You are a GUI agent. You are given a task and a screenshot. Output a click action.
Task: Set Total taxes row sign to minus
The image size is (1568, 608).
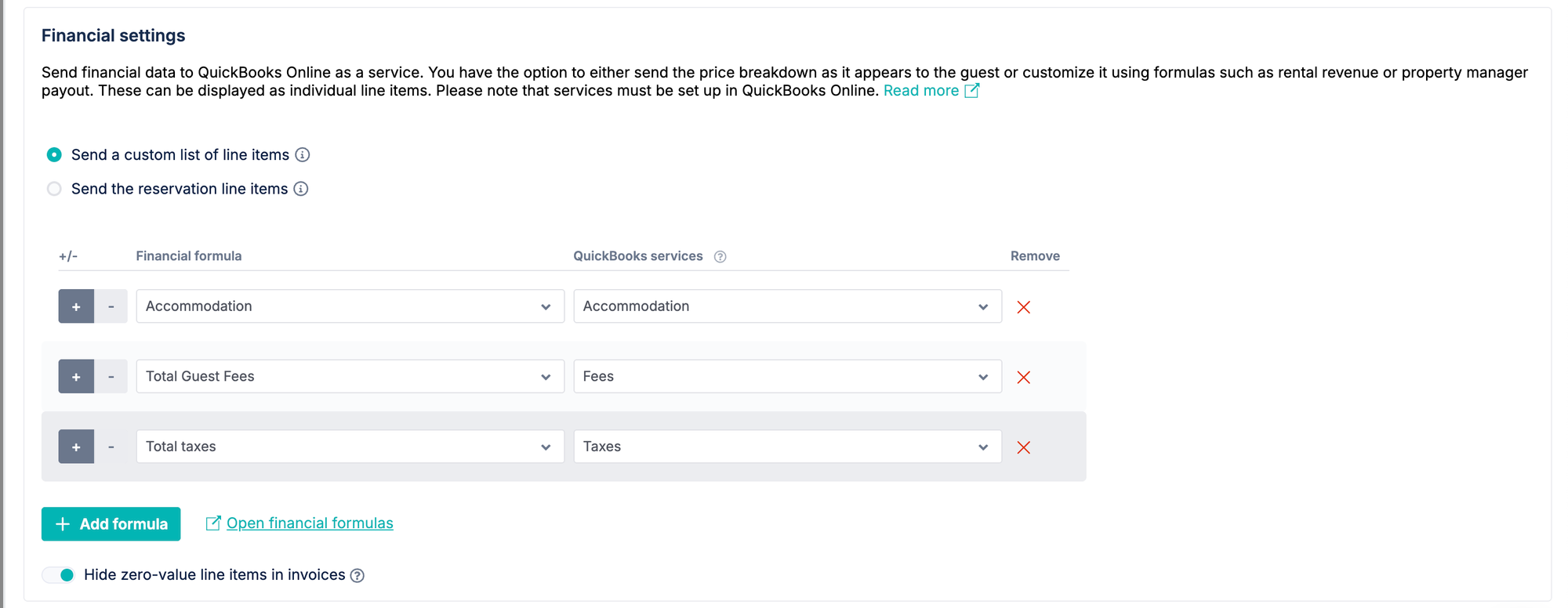click(111, 447)
